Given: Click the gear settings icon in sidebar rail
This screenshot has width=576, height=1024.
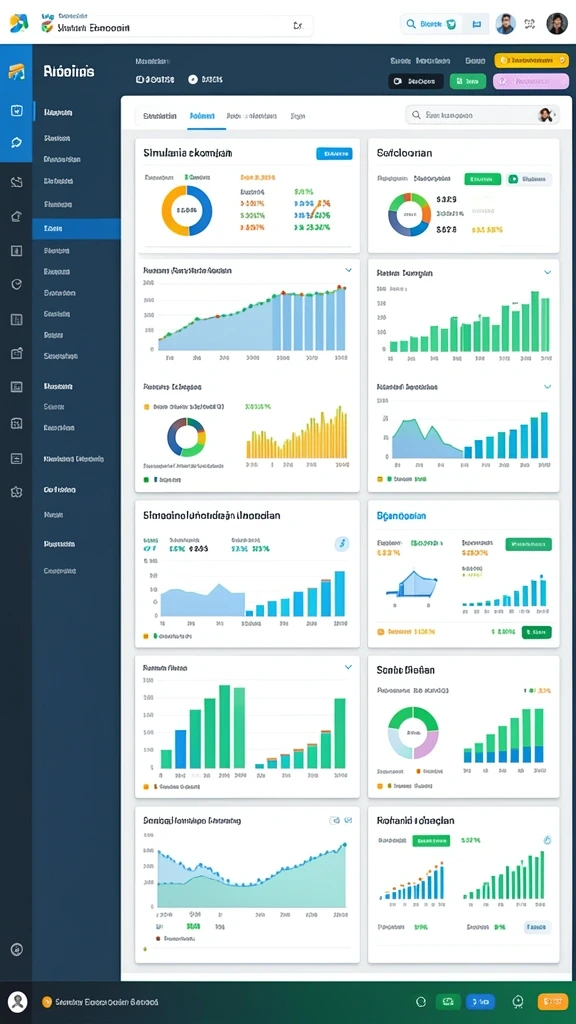Looking at the screenshot, I should 17,492.
